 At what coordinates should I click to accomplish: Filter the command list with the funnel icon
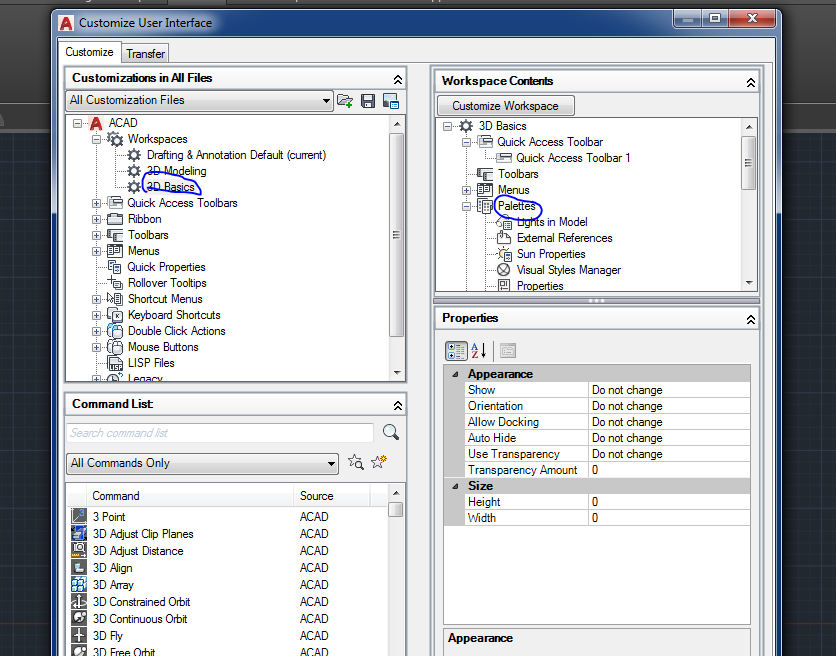click(356, 462)
